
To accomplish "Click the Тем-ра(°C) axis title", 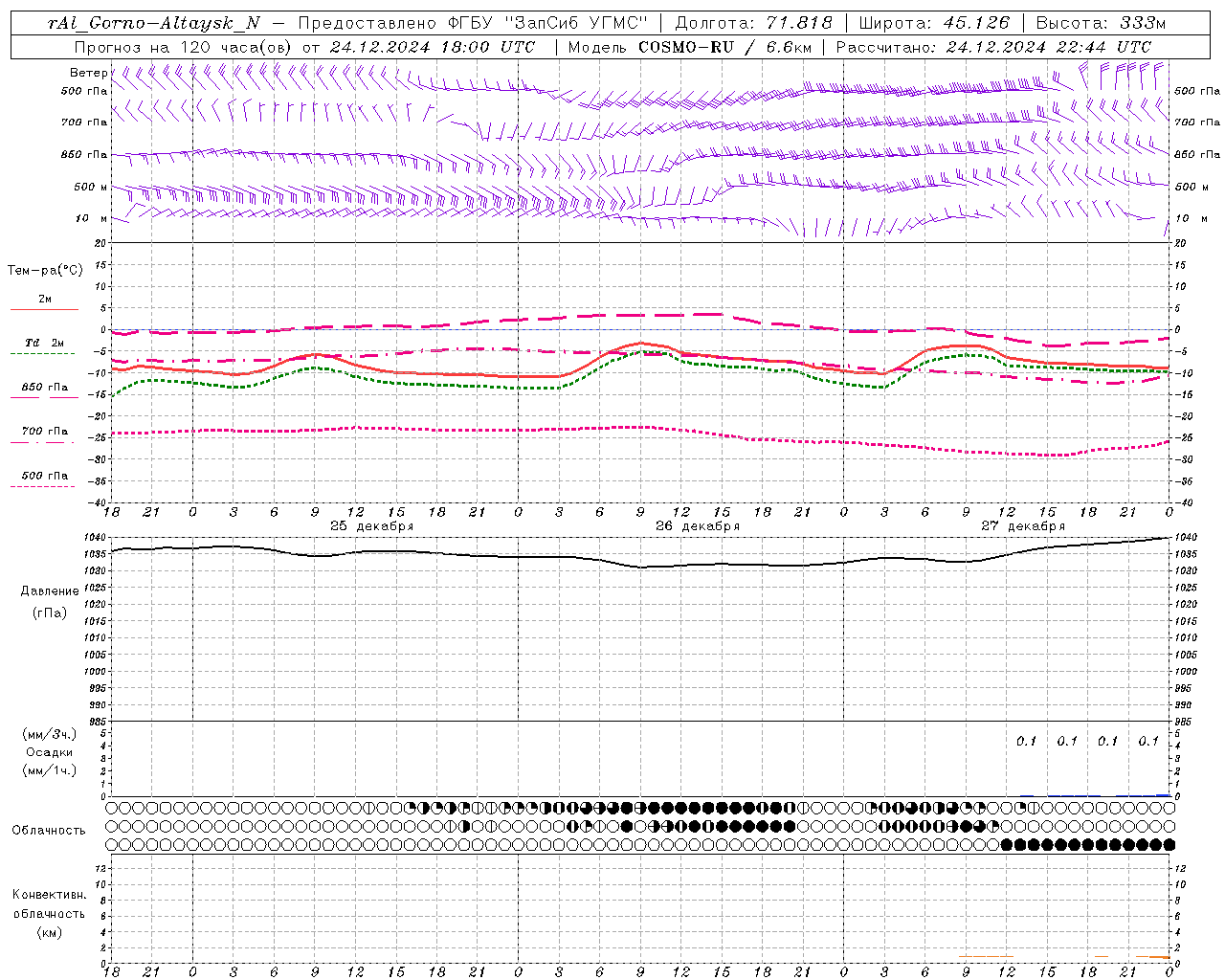I will (x=45, y=271).
